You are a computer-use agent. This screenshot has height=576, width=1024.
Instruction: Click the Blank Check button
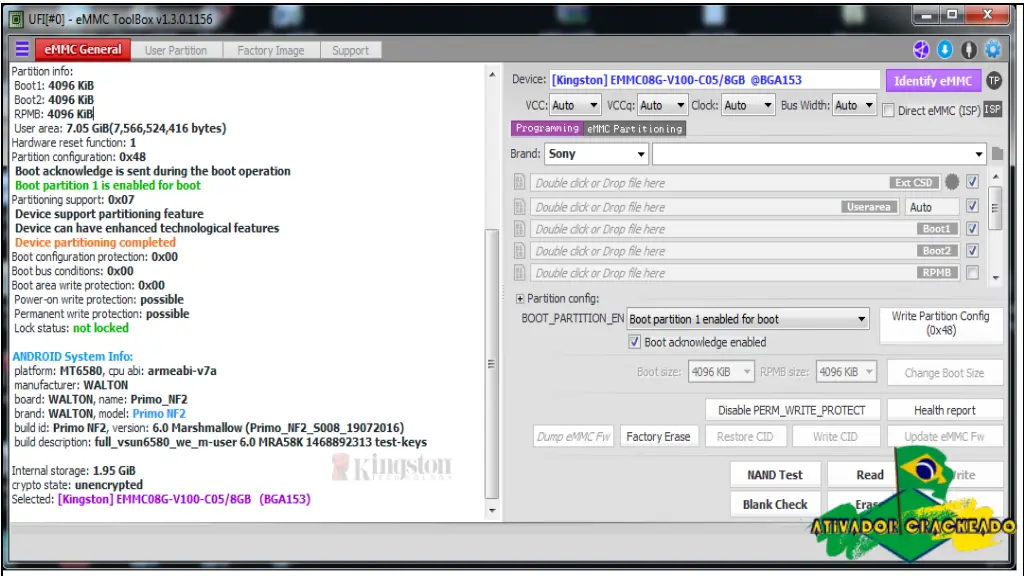tap(775, 504)
